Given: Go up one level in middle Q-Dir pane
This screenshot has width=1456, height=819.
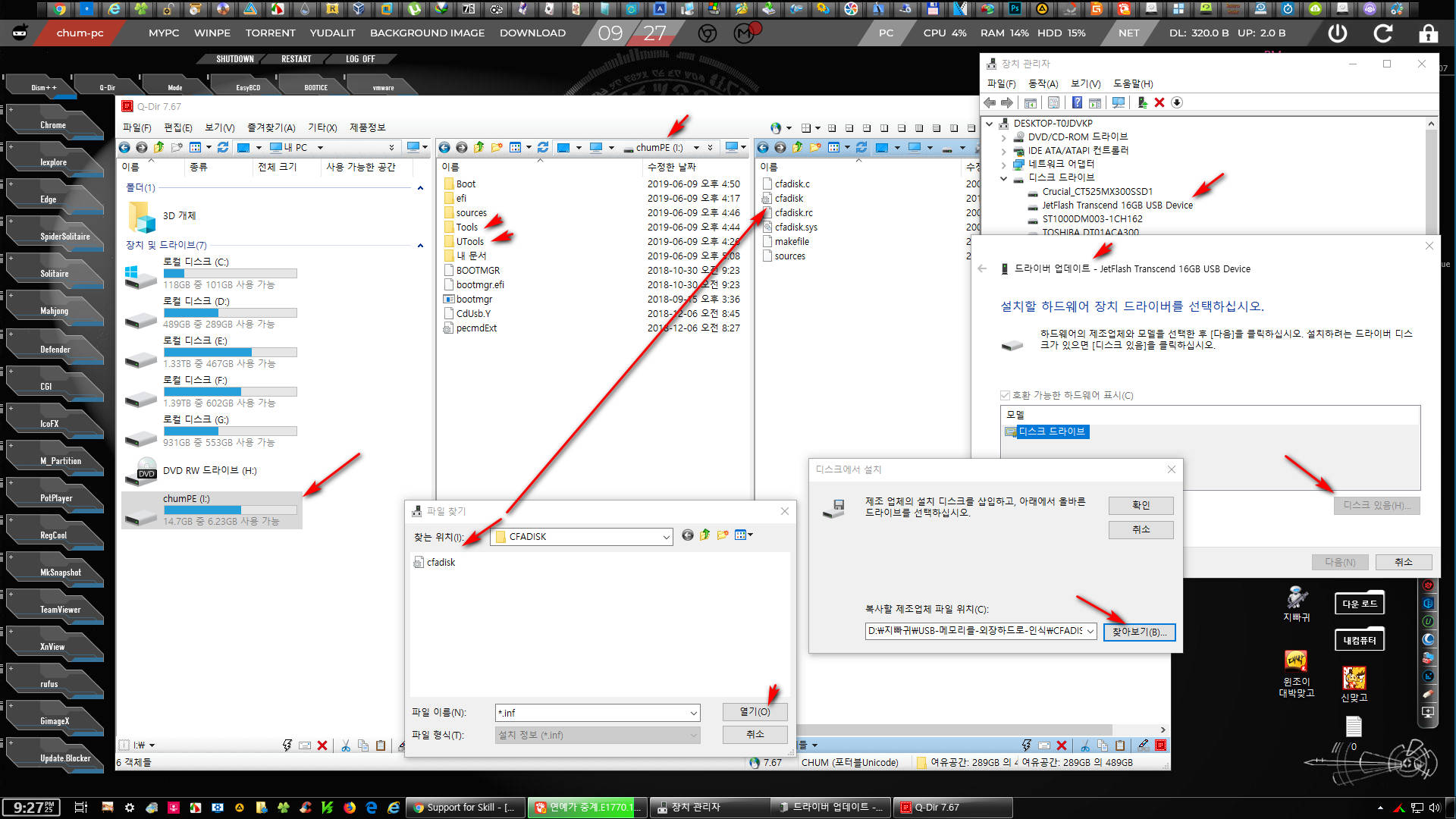Looking at the screenshot, I should point(479,147).
